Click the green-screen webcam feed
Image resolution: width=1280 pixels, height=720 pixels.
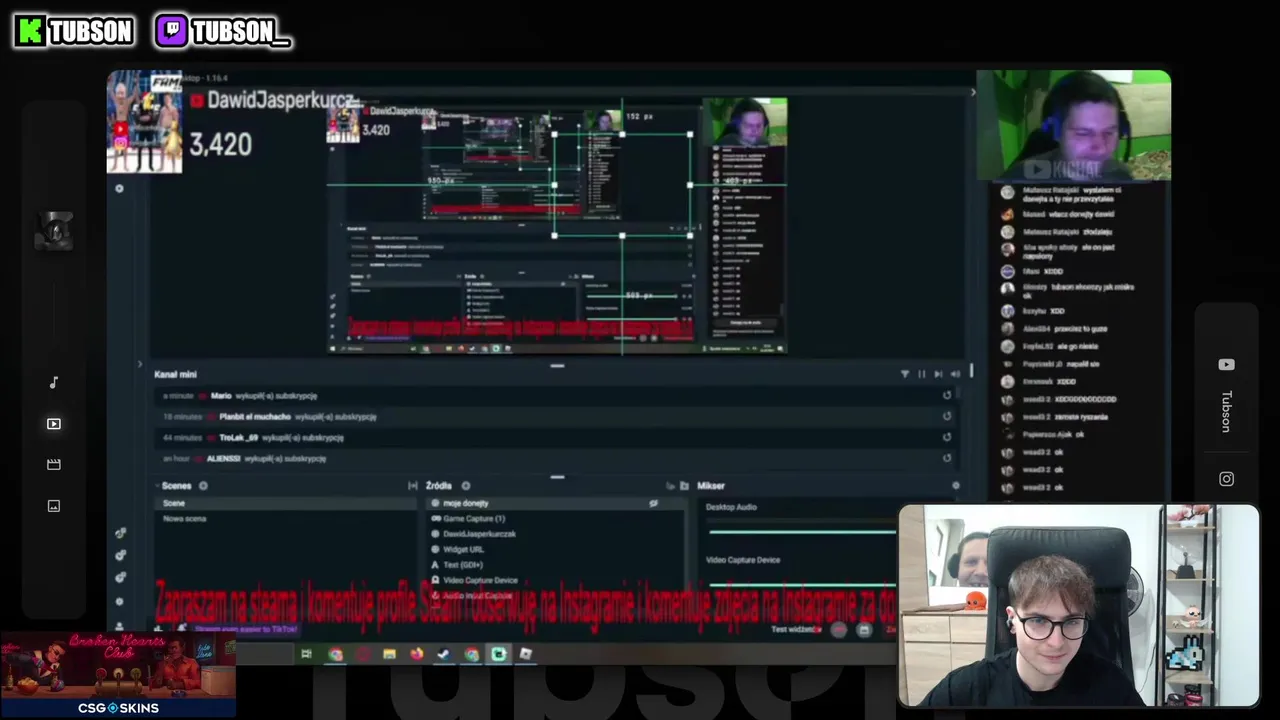coord(1073,126)
